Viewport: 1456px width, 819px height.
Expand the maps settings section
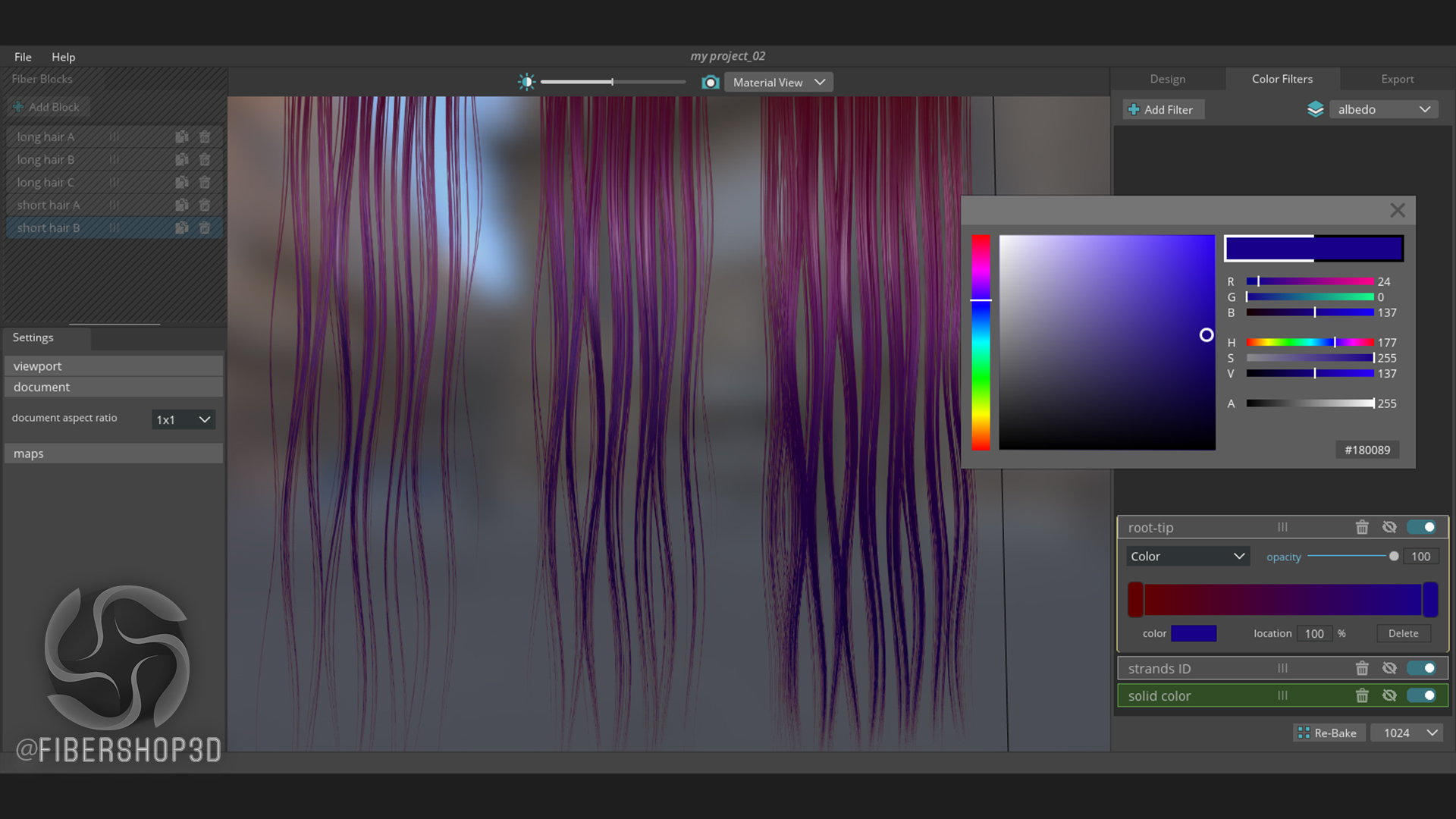[114, 453]
